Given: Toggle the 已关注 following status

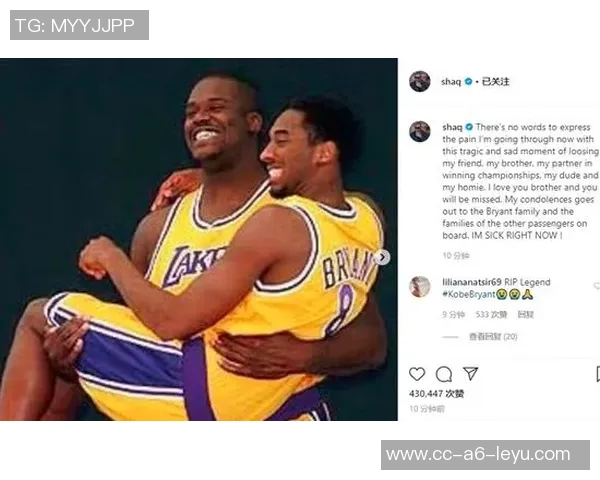Looking at the screenshot, I should pyautogui.click(x=496, y=82).
